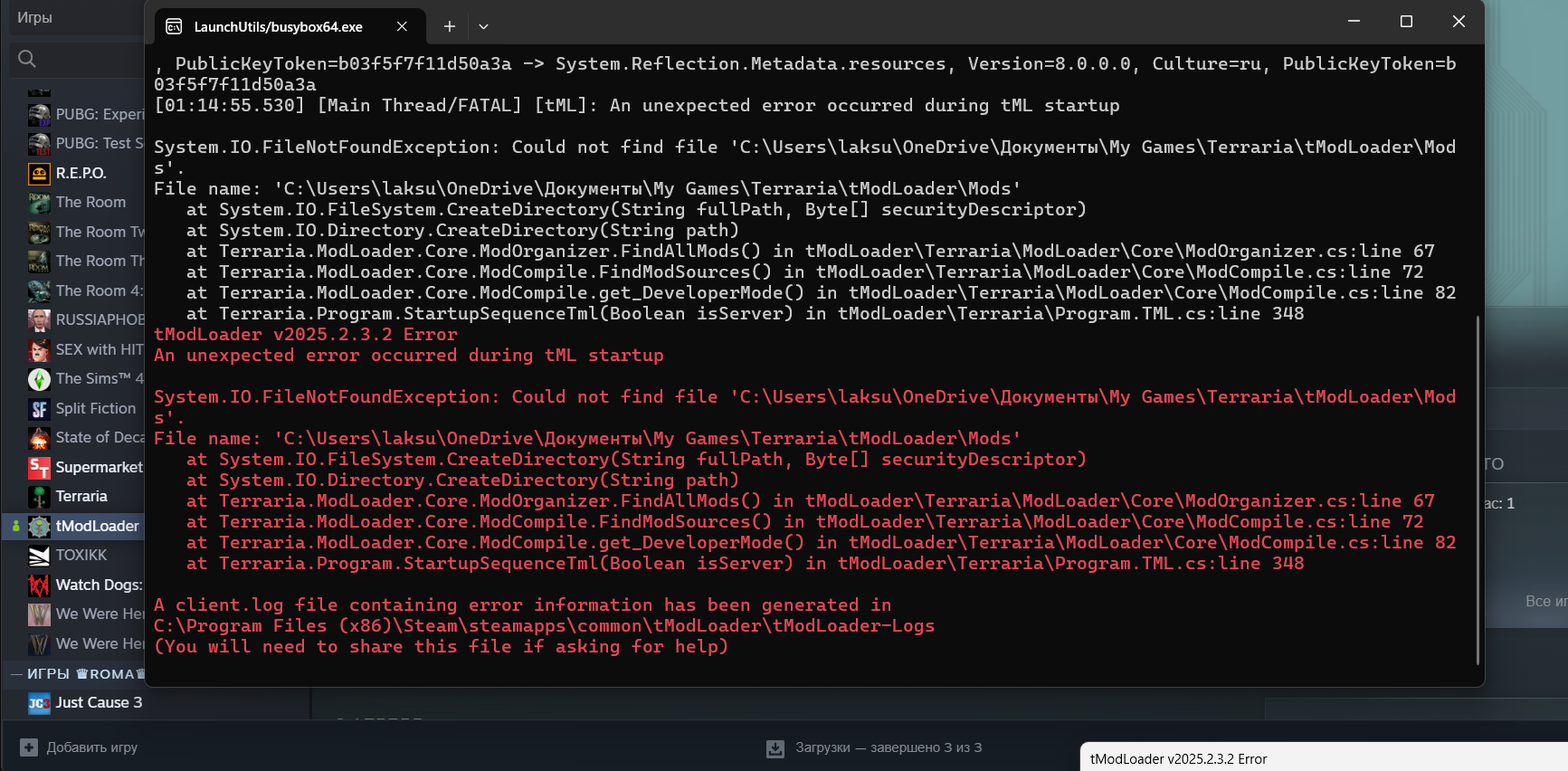Click the Just Cause 3 icon
This screenshot has height=771, width=1568.
click(39, 702)
